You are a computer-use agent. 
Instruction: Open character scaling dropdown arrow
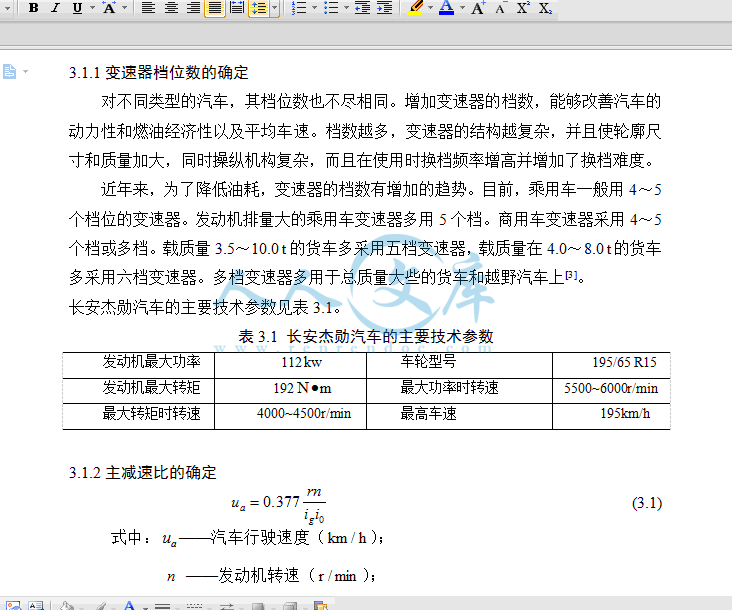pos(125,7)
